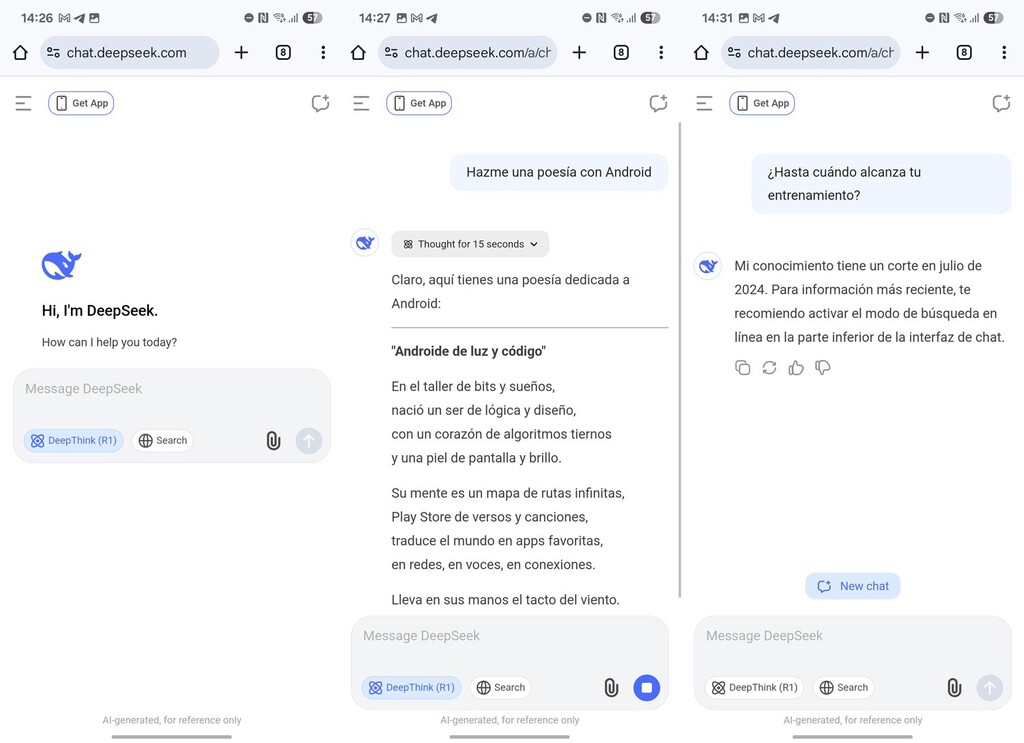The width and height of the screenshot is (1024, 743).
Task: Open the sidebar menu in the left screen
Action: 24,103
